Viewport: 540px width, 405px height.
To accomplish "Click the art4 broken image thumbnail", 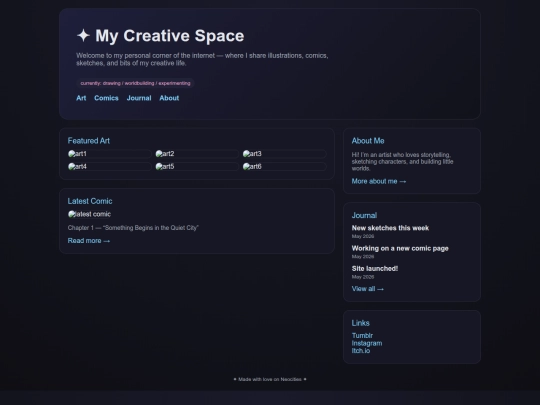I will pyautogui.click(x=110, y=167).
